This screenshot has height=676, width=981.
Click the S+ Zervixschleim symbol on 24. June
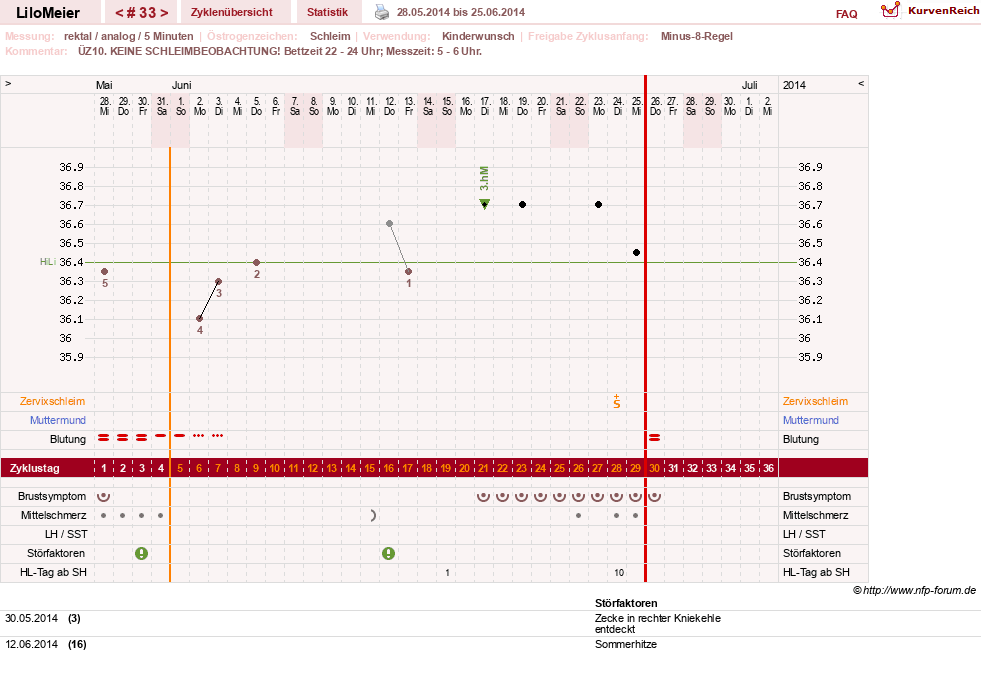tap(617, 402)
